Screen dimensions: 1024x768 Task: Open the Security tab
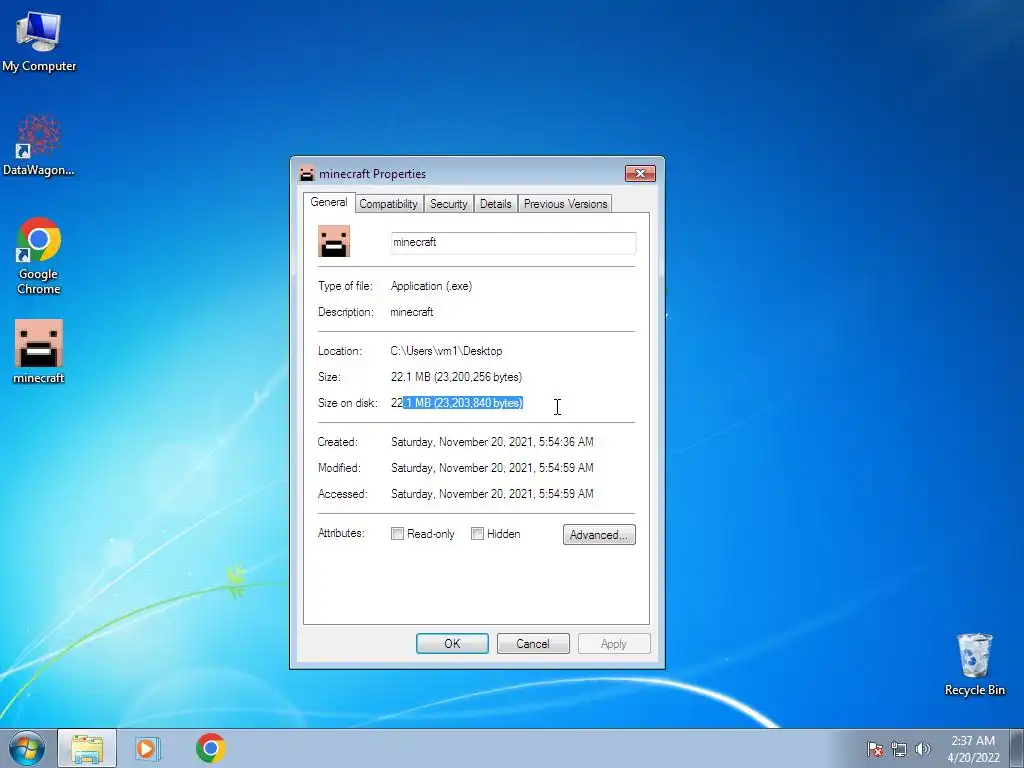click(449, 204)
